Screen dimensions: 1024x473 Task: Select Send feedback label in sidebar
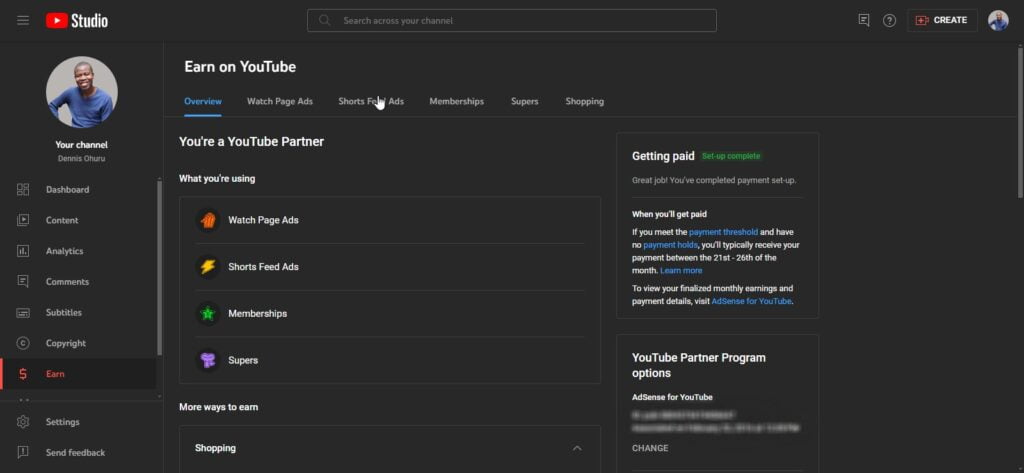tap(75, 452)
